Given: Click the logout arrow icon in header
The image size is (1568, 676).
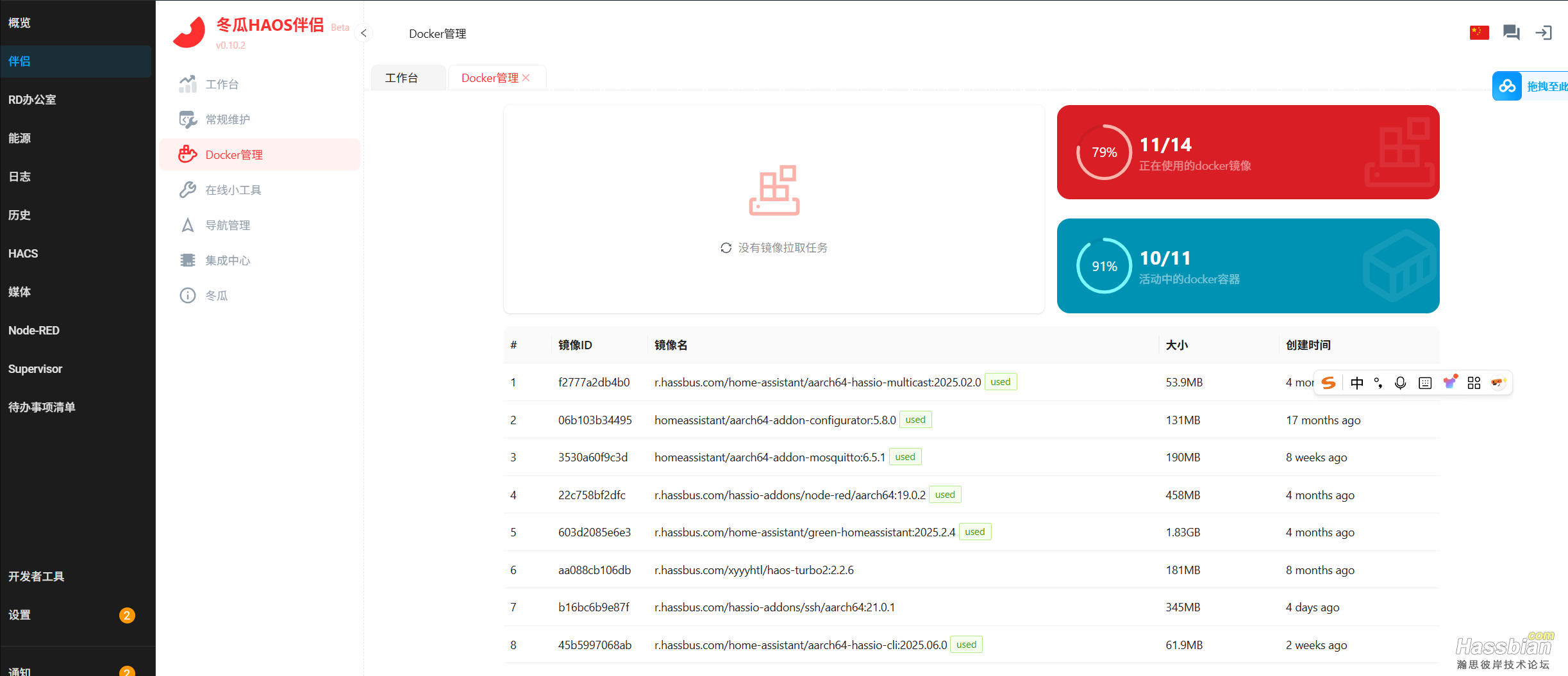Looking at the screenshot, I should (1543, 33).
